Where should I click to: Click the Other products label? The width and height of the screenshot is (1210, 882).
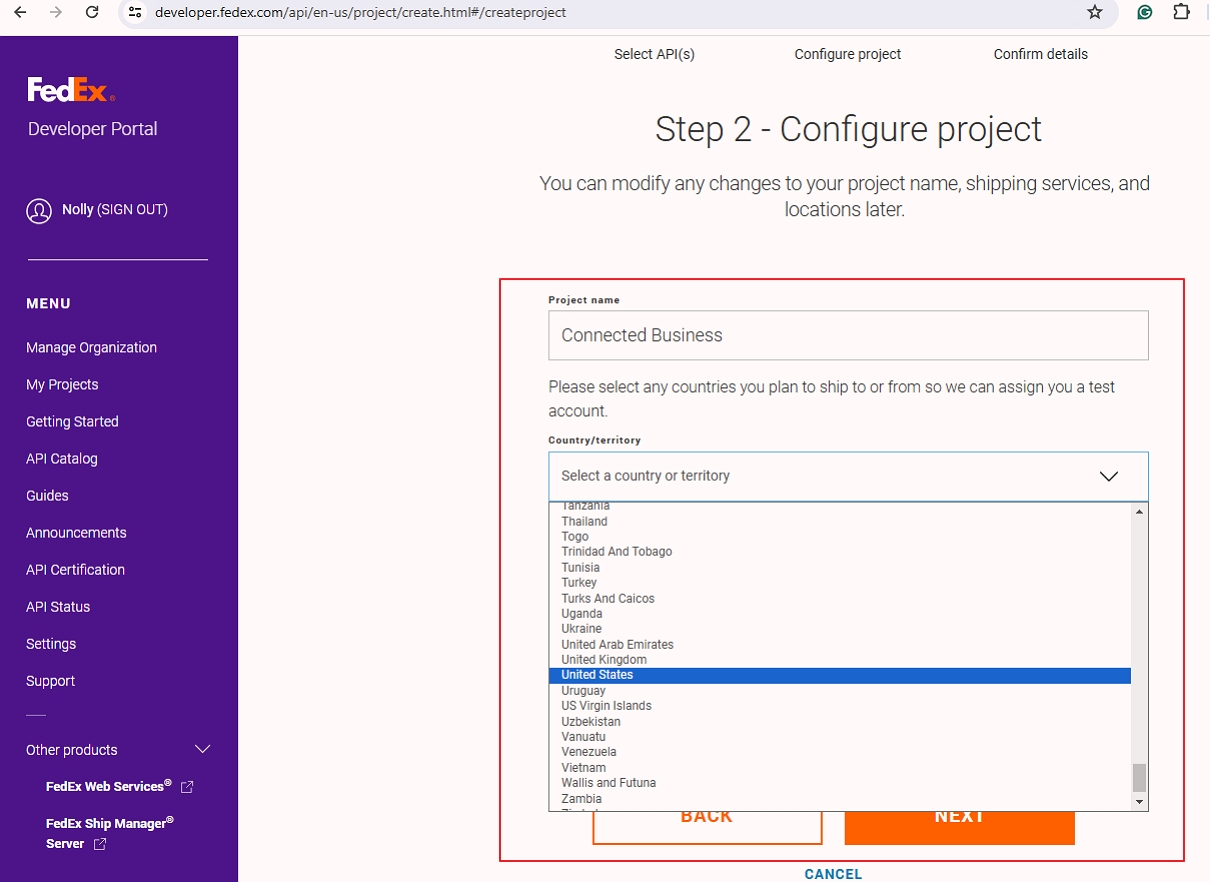(71, 750)
